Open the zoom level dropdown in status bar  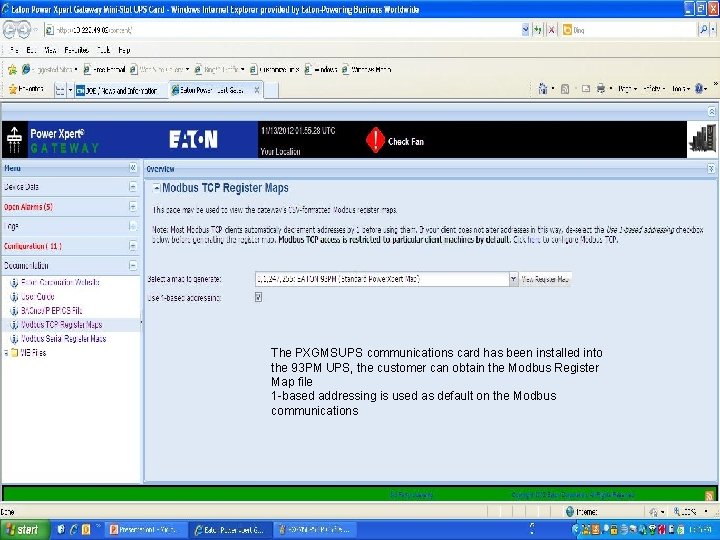pyautogui.click(x=706, y=512)
